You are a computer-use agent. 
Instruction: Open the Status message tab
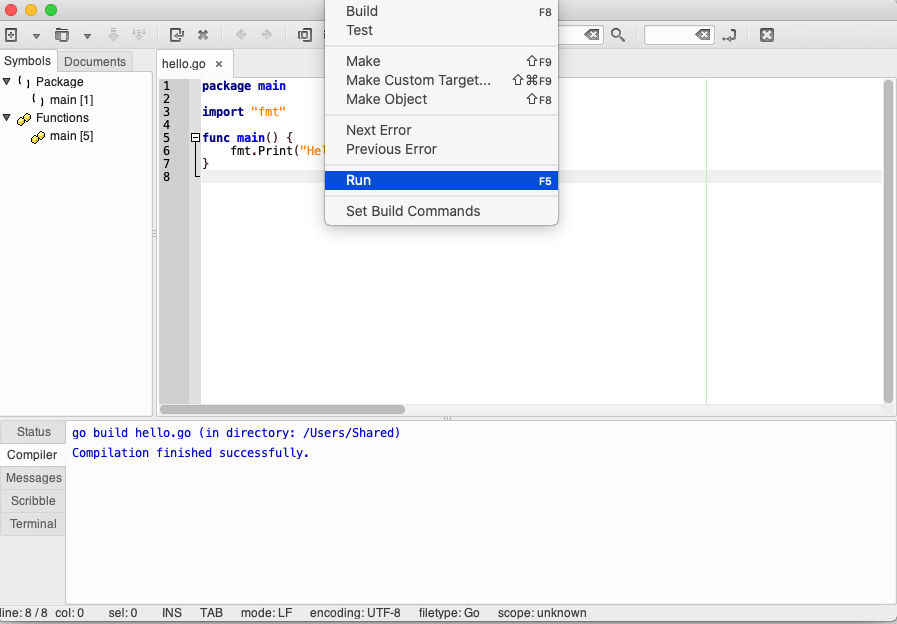coord(33,432)
